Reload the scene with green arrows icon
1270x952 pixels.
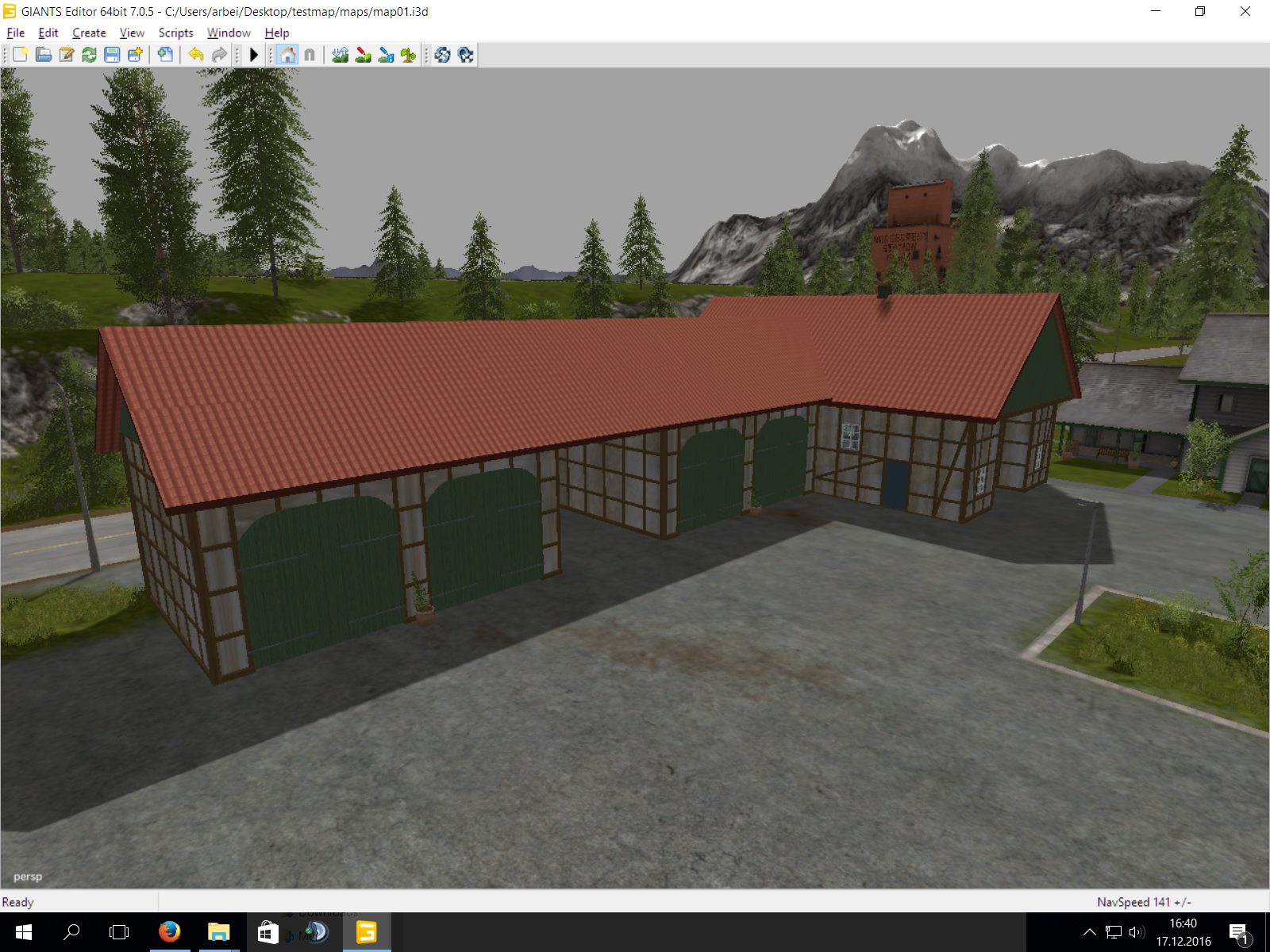point(89,55)
